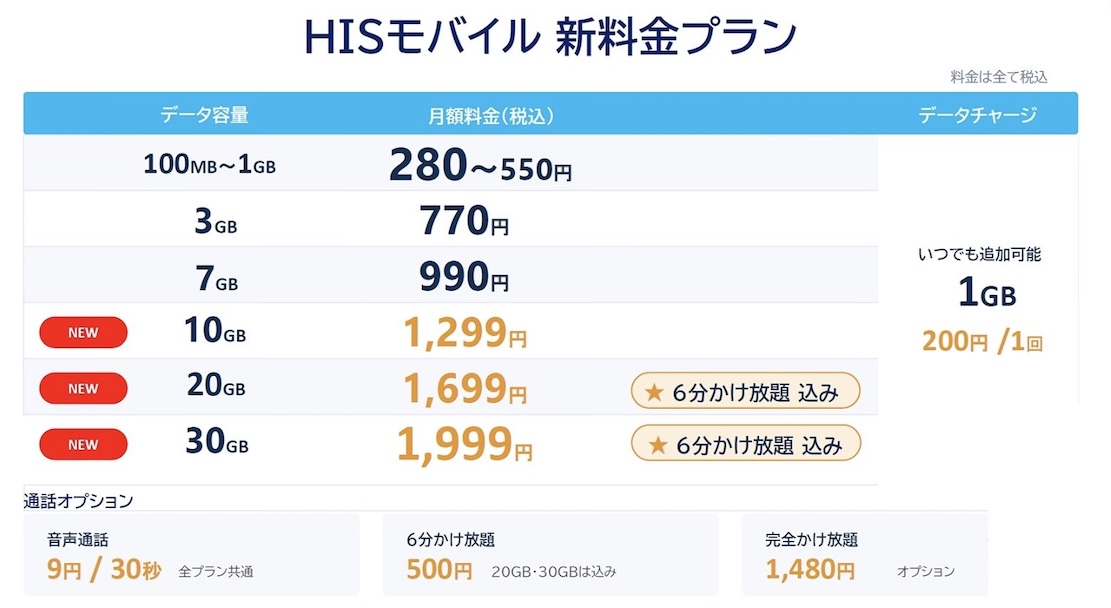Click the NEW badge beside 10GB
1111x608 pixels.
tap(83, 332)
